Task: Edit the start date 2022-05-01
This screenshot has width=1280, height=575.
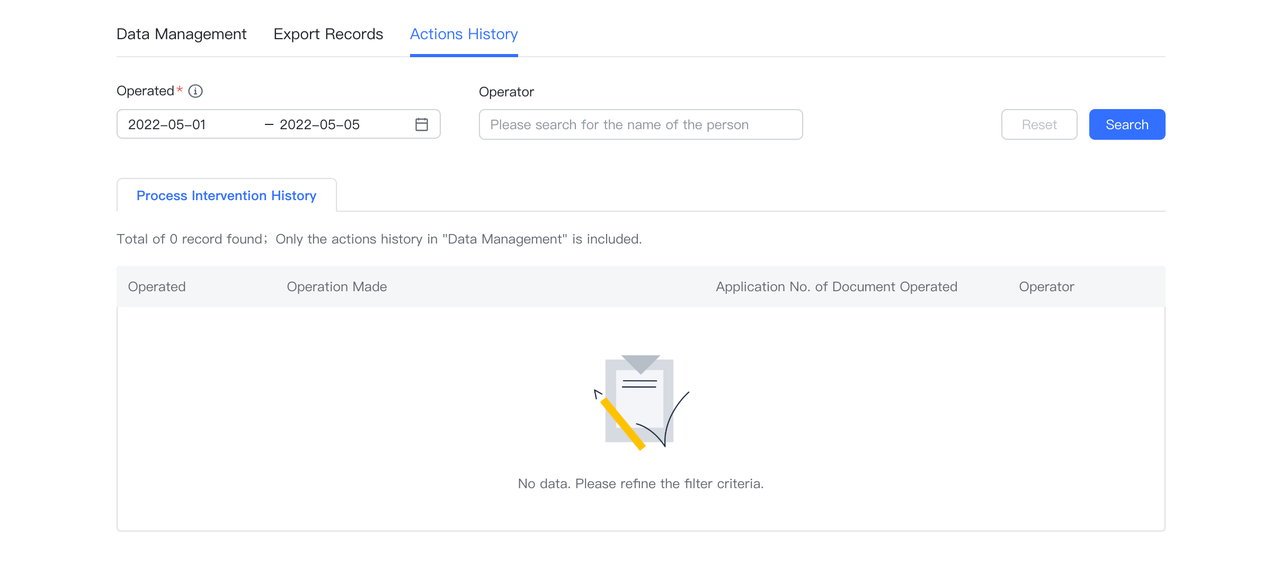Action: (x=167, y=125)
